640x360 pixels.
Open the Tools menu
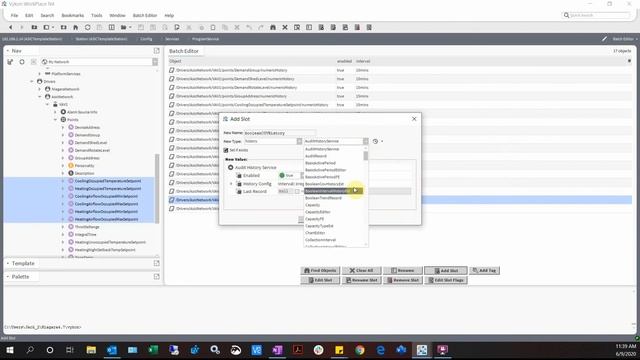(x=97, y=15)
